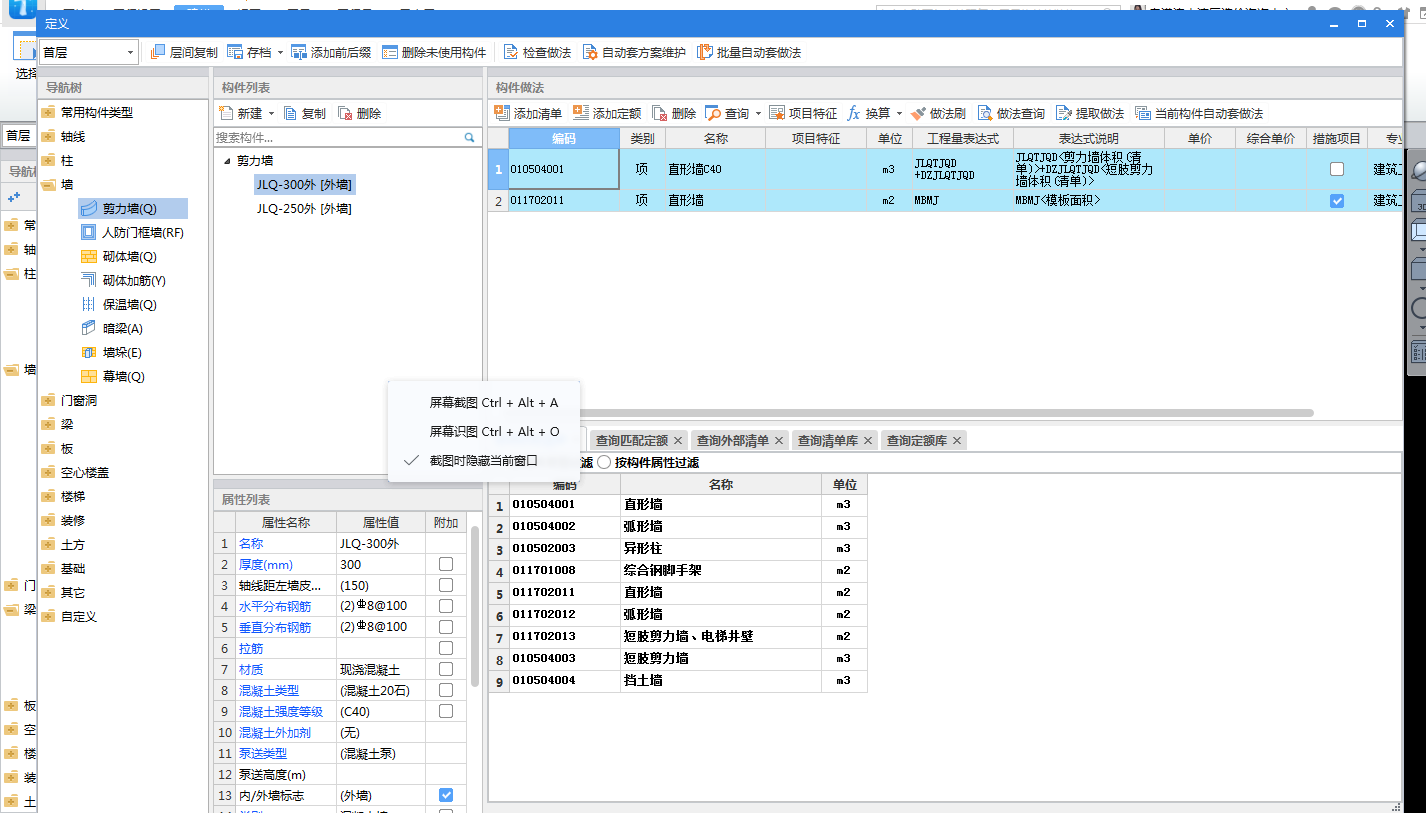Viewport: 1426px width, 813px height.
Task: Click horizontal scrollbar in 构件做法 table
Action: click(x=901, y=413)
